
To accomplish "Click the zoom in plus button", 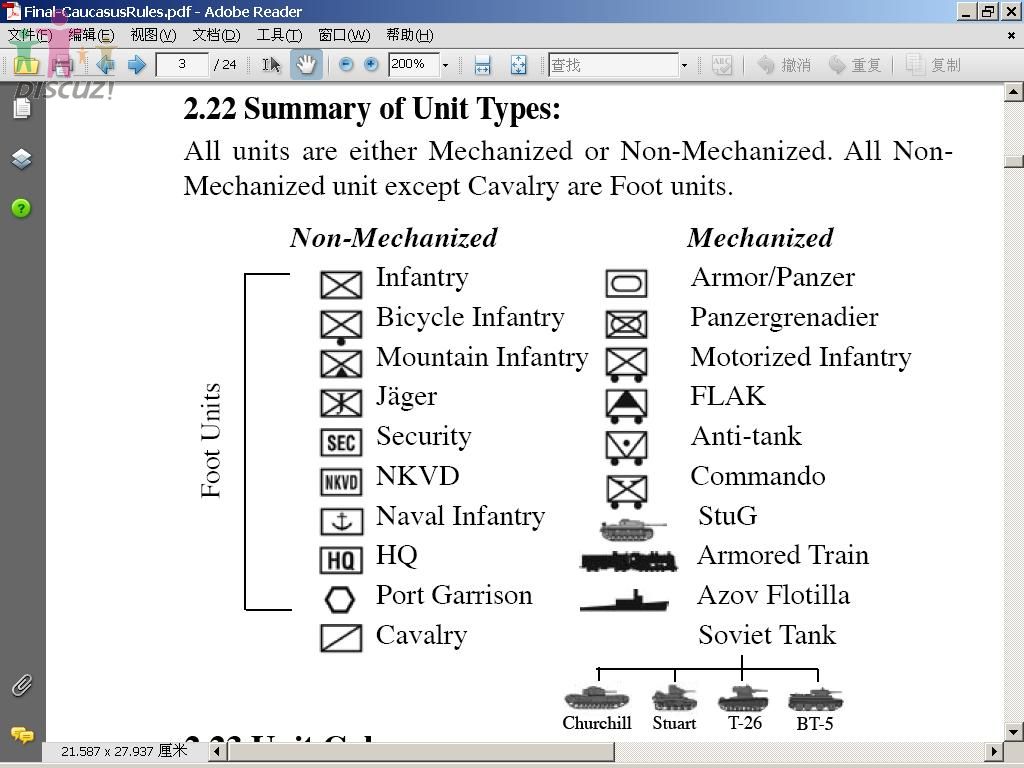I will [371, 64].
